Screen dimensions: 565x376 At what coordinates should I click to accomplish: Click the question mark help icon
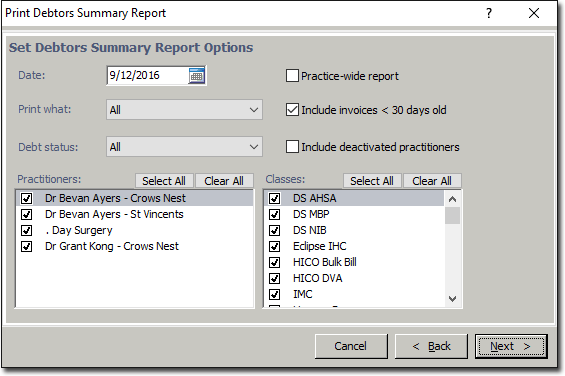click(489, 14)
